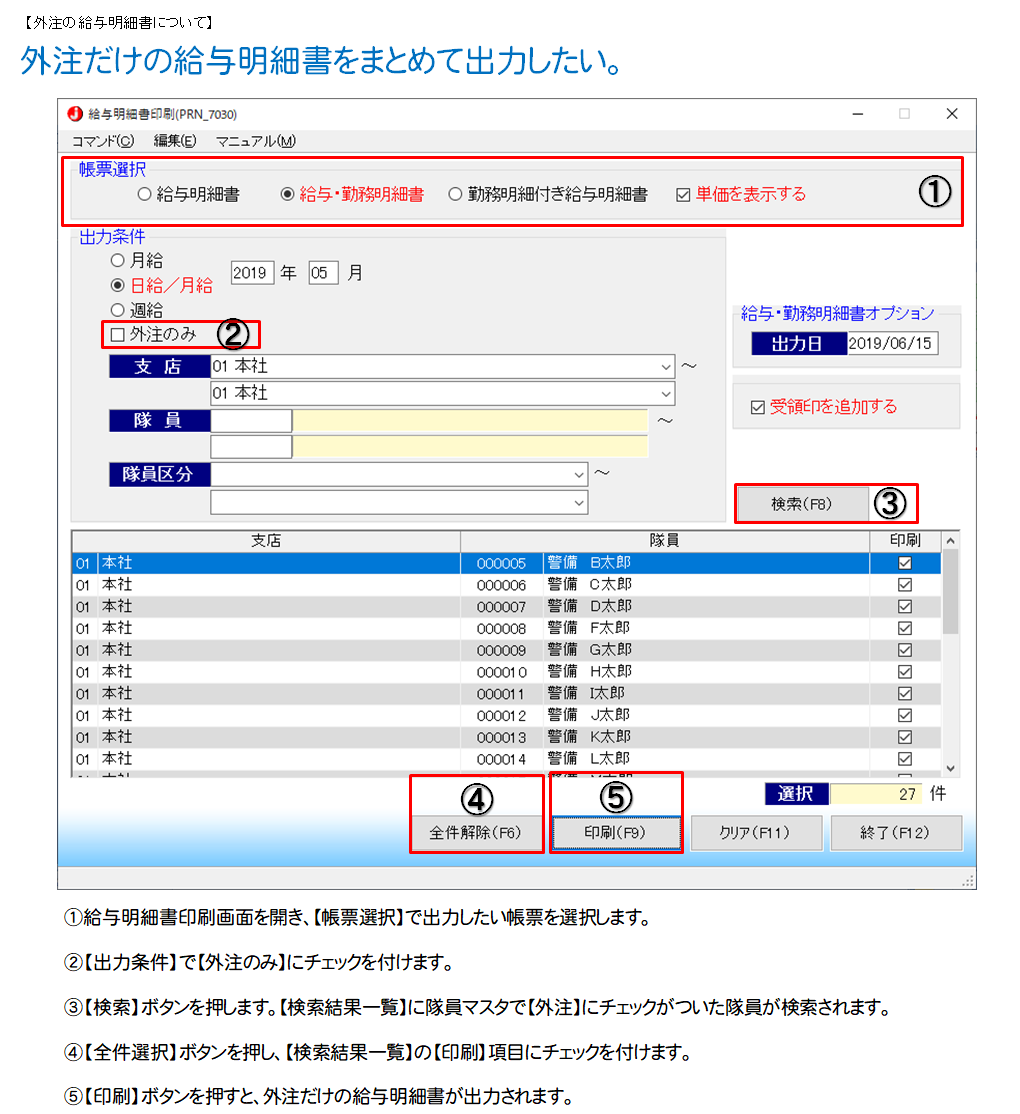
Task: Enable the 外注のみ checkbox
Action: [118, 335]
